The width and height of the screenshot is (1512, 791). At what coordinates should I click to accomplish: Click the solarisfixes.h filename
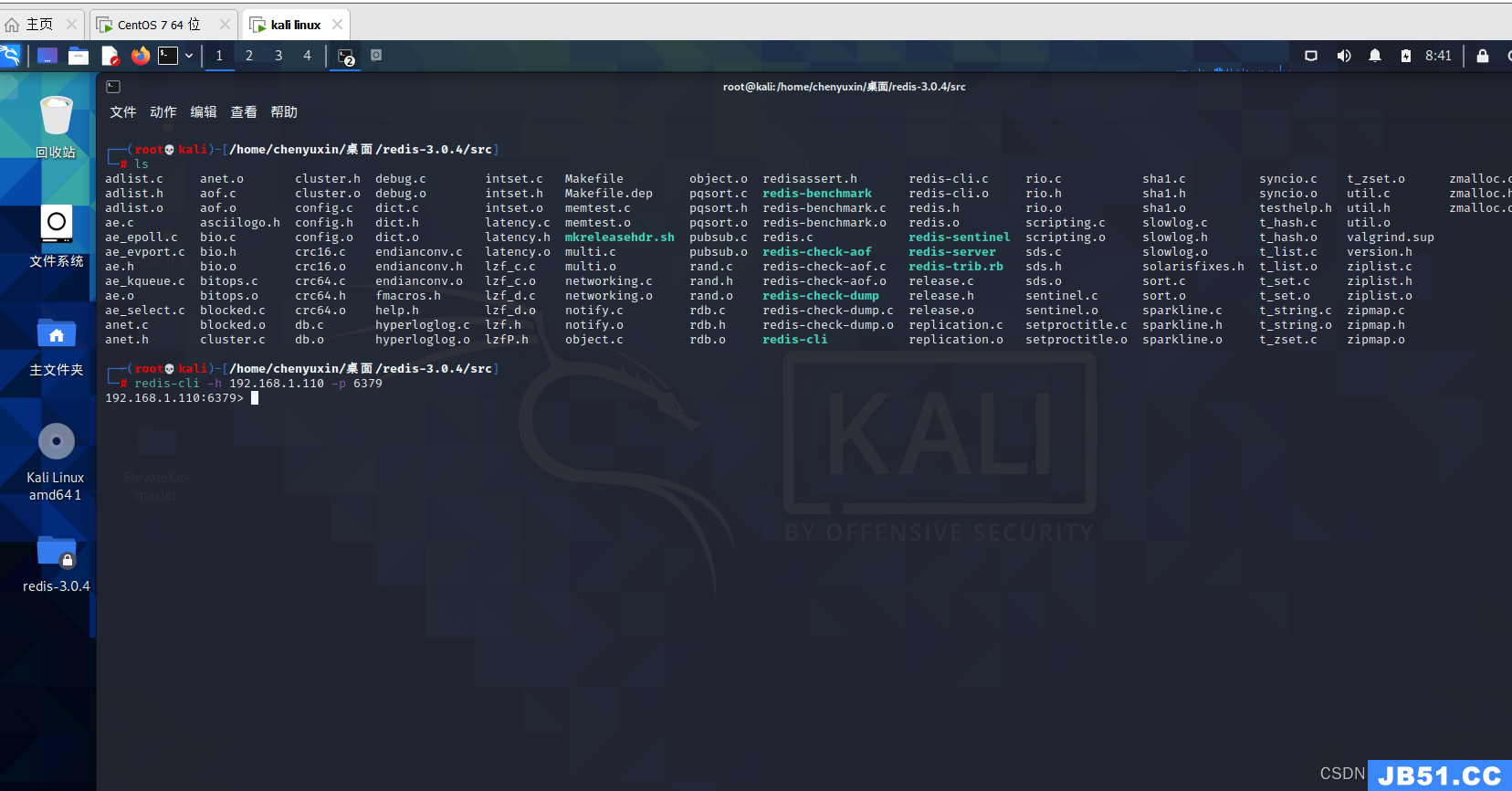(1193, 267)
